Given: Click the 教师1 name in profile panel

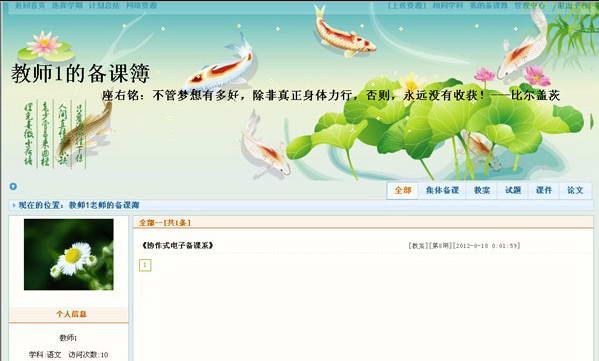Looking at the screenshot, I should click(69, 338).
